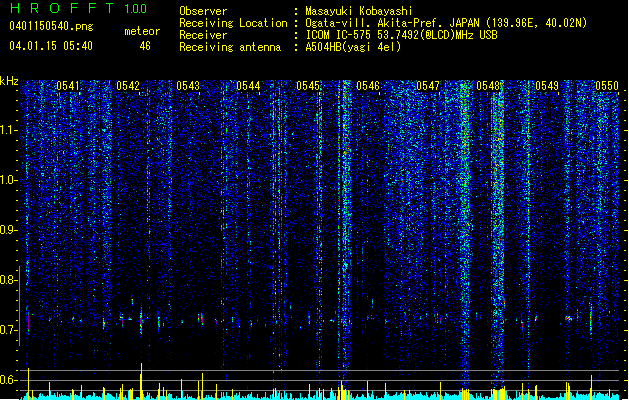The width and height of the screenshot is (629, 400).
Task: Click the 0544 time marker
Action: pos(248,86)
